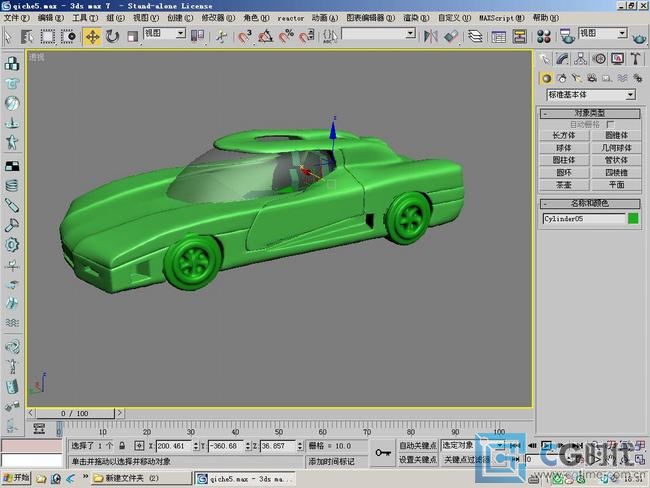
Task: Activate the Select and Rotate tool
Action: point(112,36)
